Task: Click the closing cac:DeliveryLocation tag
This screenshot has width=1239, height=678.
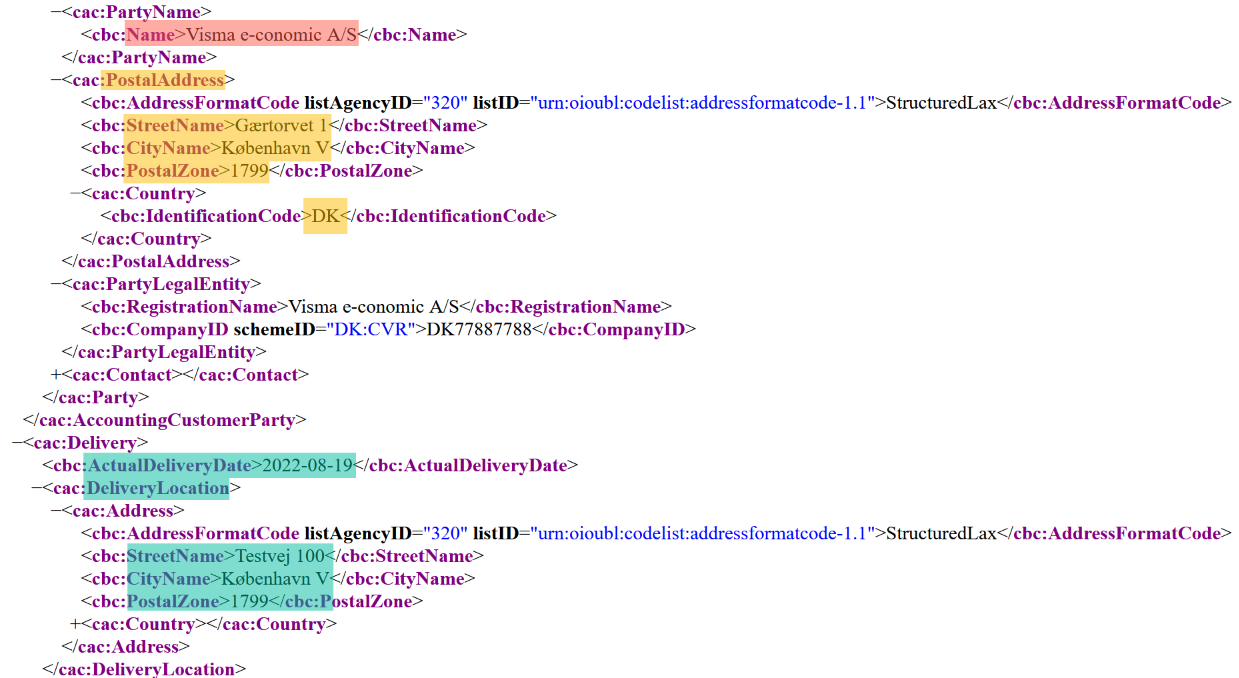Action: tap(144, 669)
